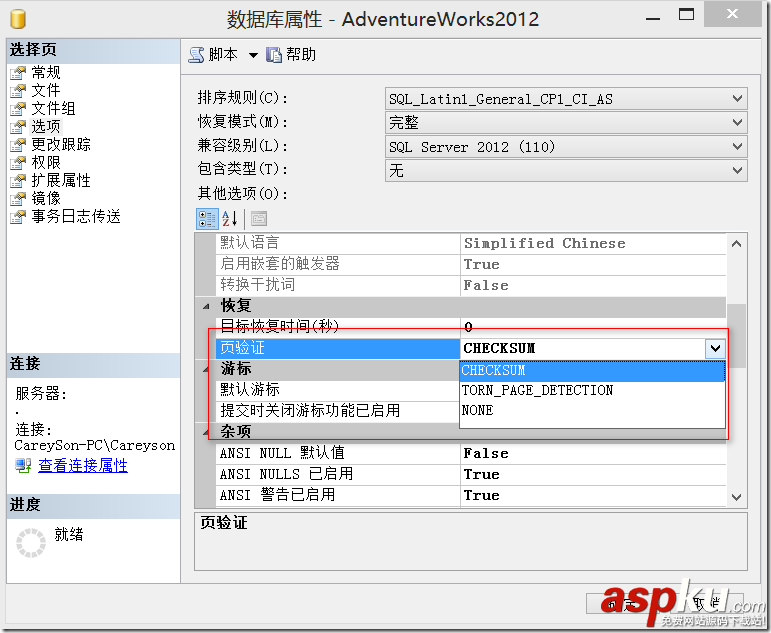Click the 转换干扰词 row
771x633 pixels.
coord(471,285)
